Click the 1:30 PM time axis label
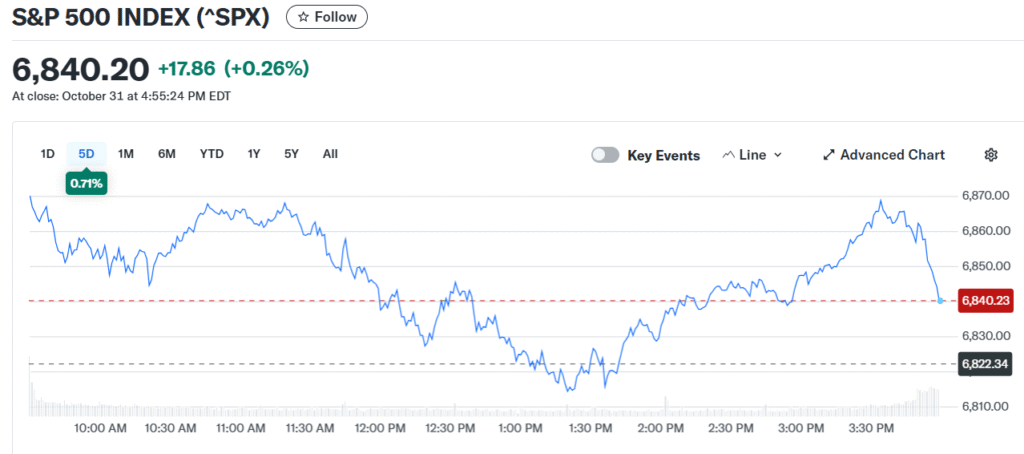The image size is (1024, 454). pos(589,429)
